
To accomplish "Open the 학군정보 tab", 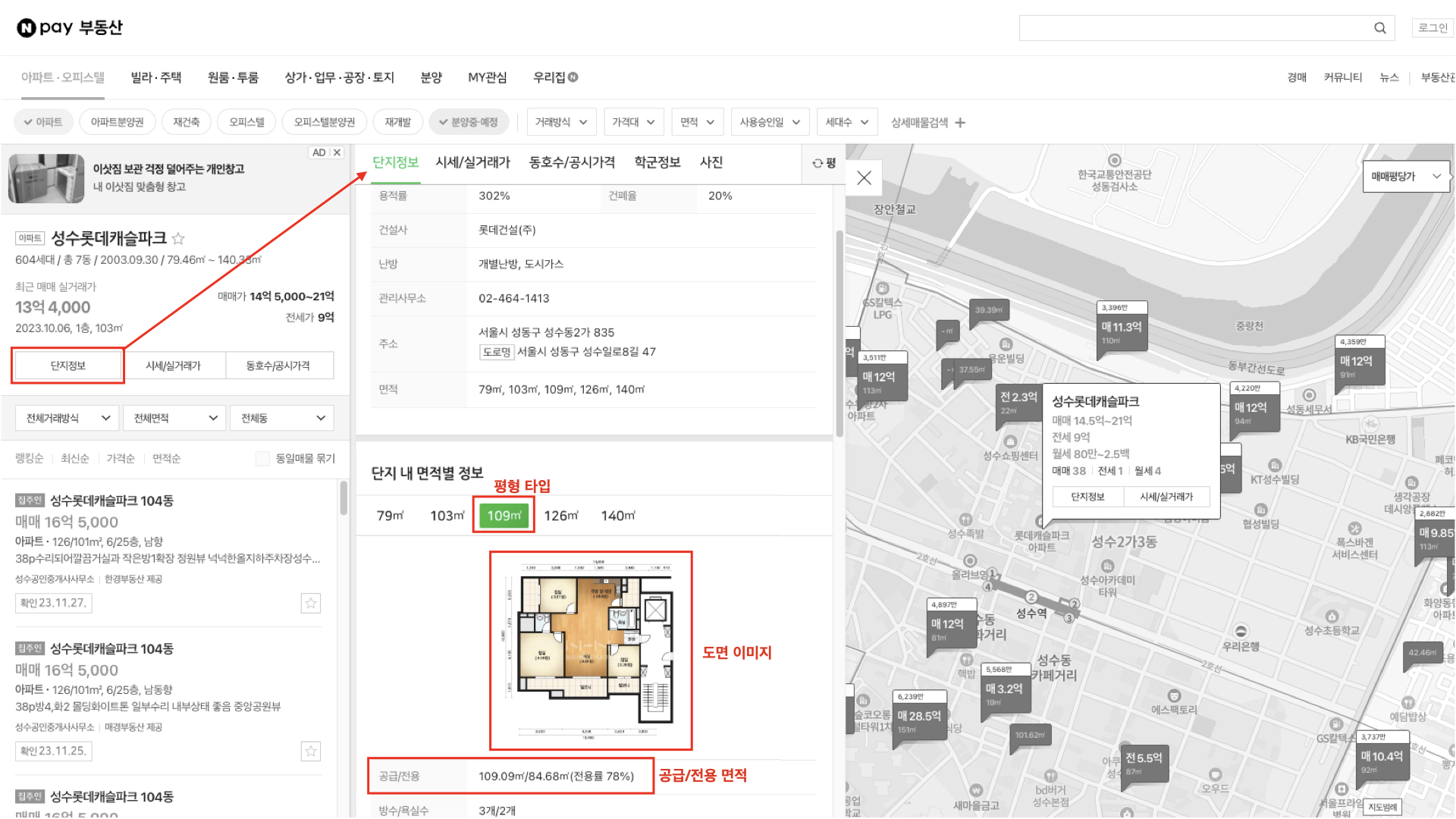I will click(657, 162).
